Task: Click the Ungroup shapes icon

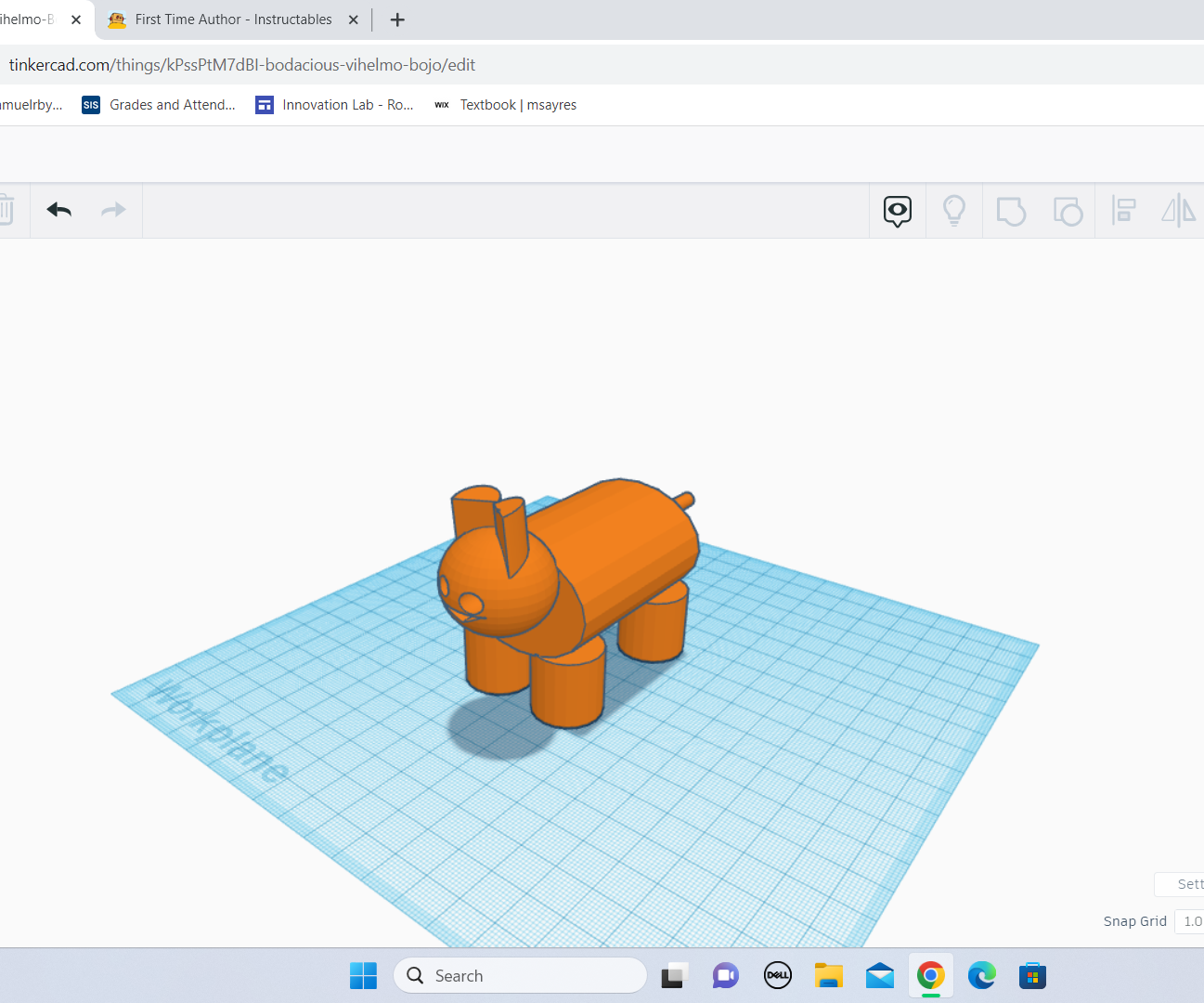Action: click(x=1068, y=211)
